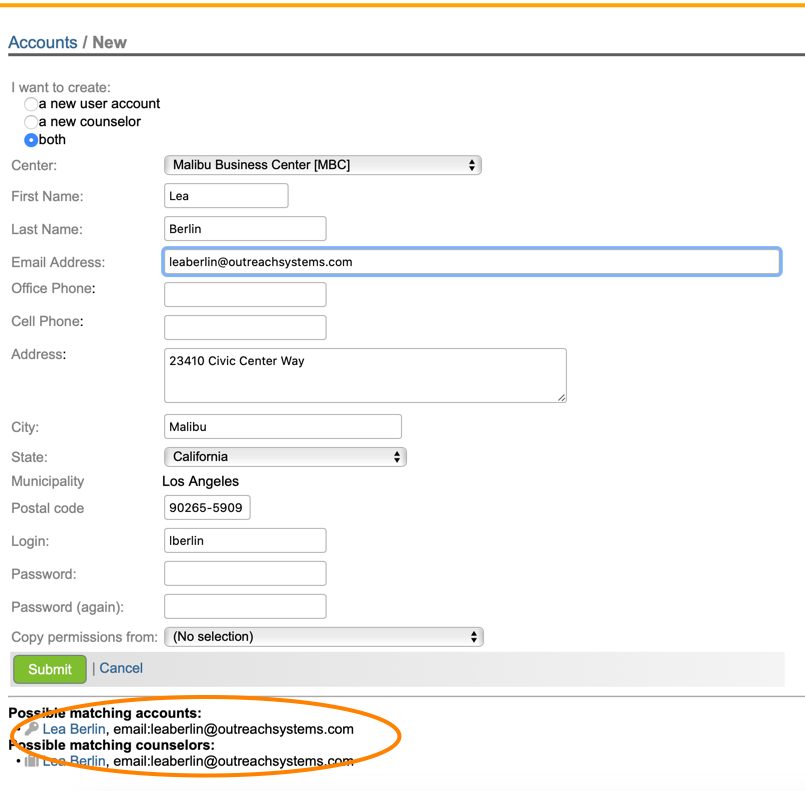Click into the First Name field

[226, 196]
